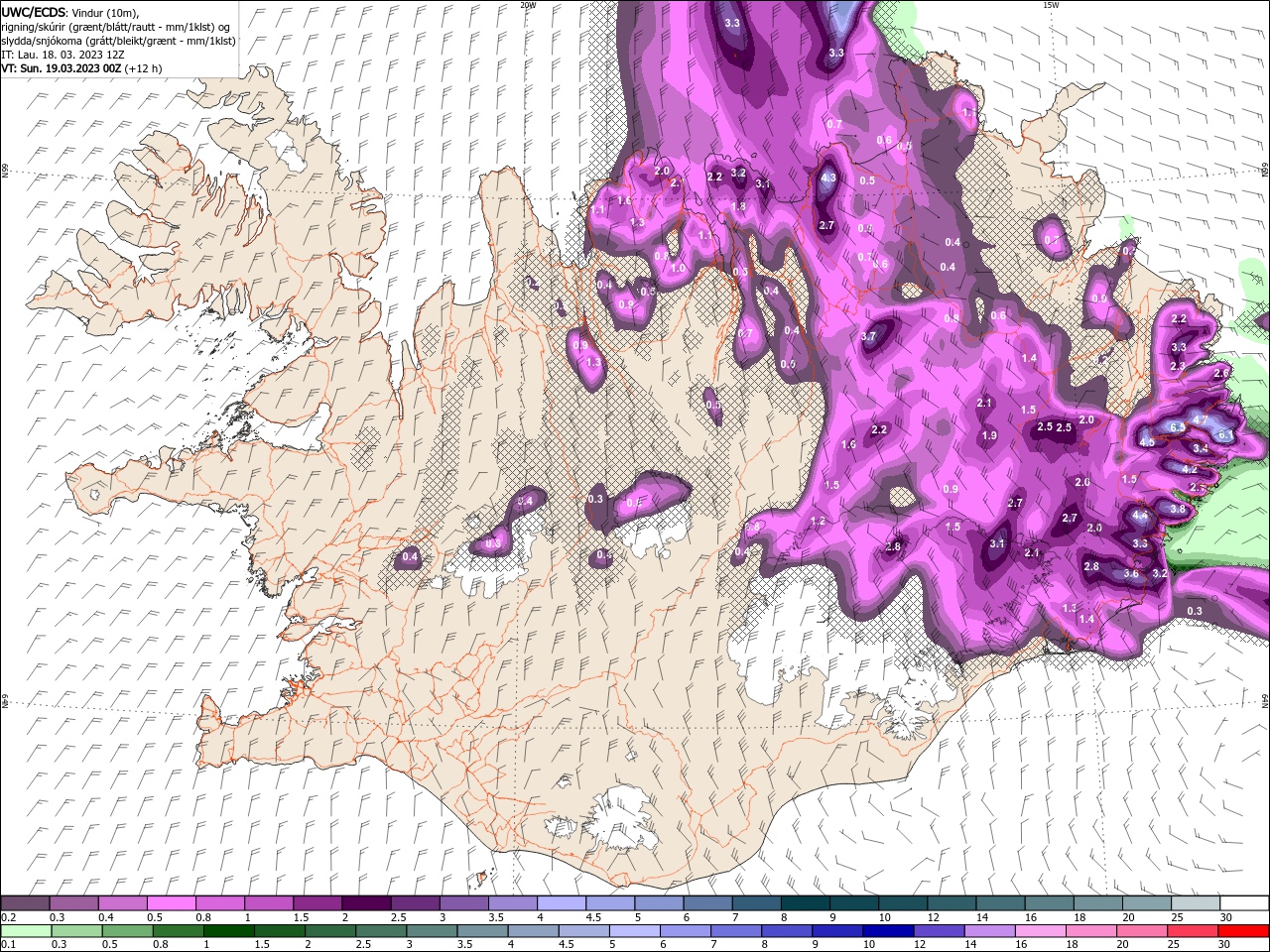Click lower legend swatch labeled 14

[x=990, y=930]
